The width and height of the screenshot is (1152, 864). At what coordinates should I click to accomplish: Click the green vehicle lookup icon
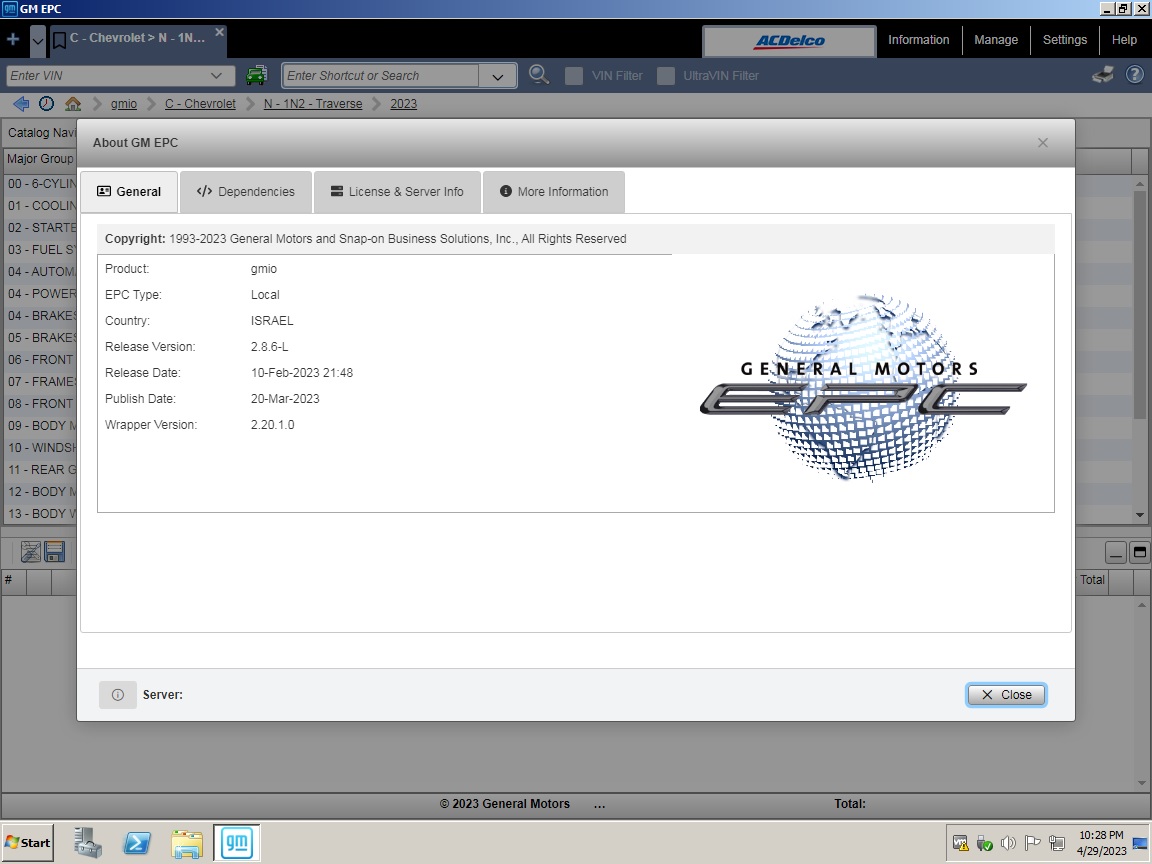tap(256, 75)
